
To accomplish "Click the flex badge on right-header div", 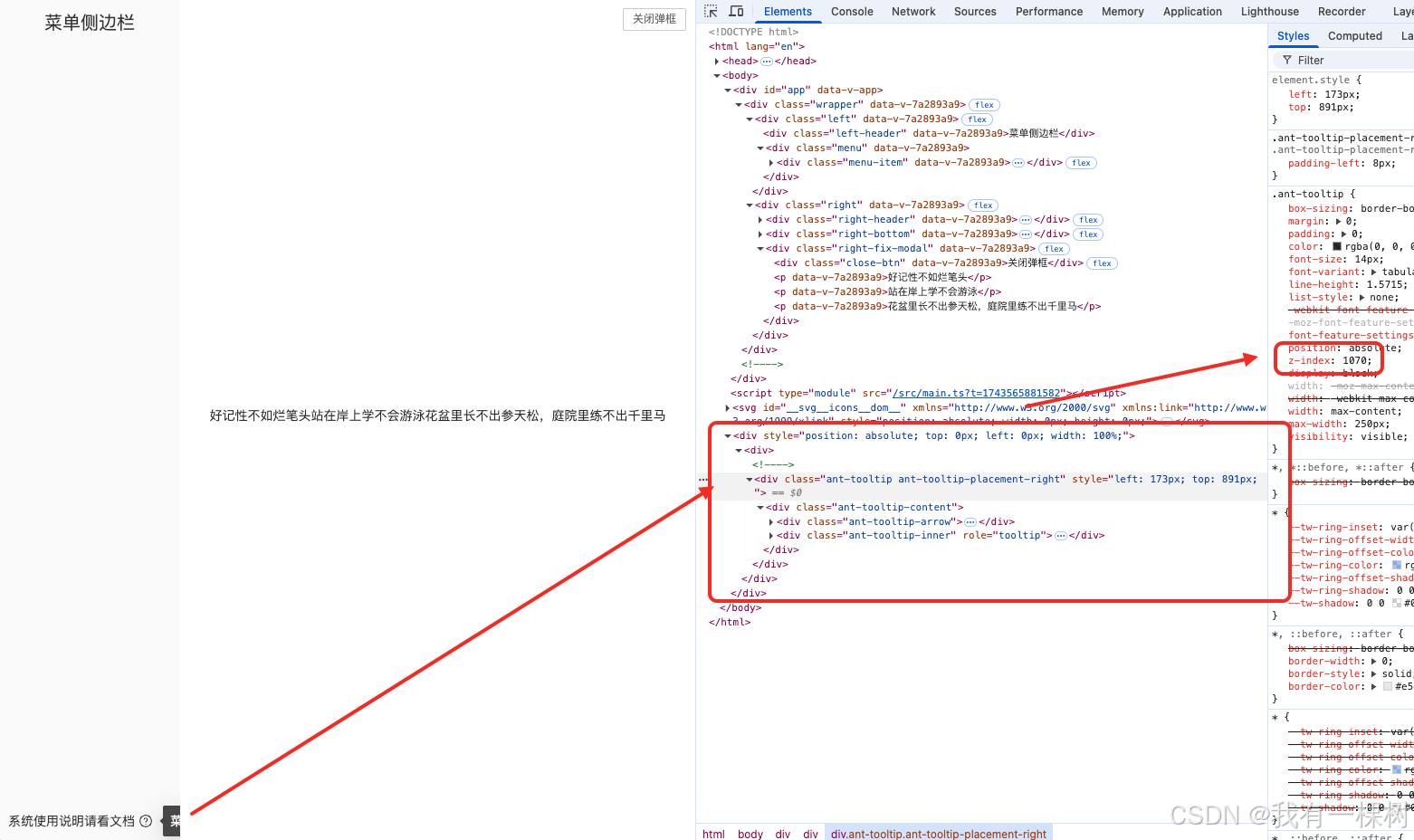I will 1089,220.
